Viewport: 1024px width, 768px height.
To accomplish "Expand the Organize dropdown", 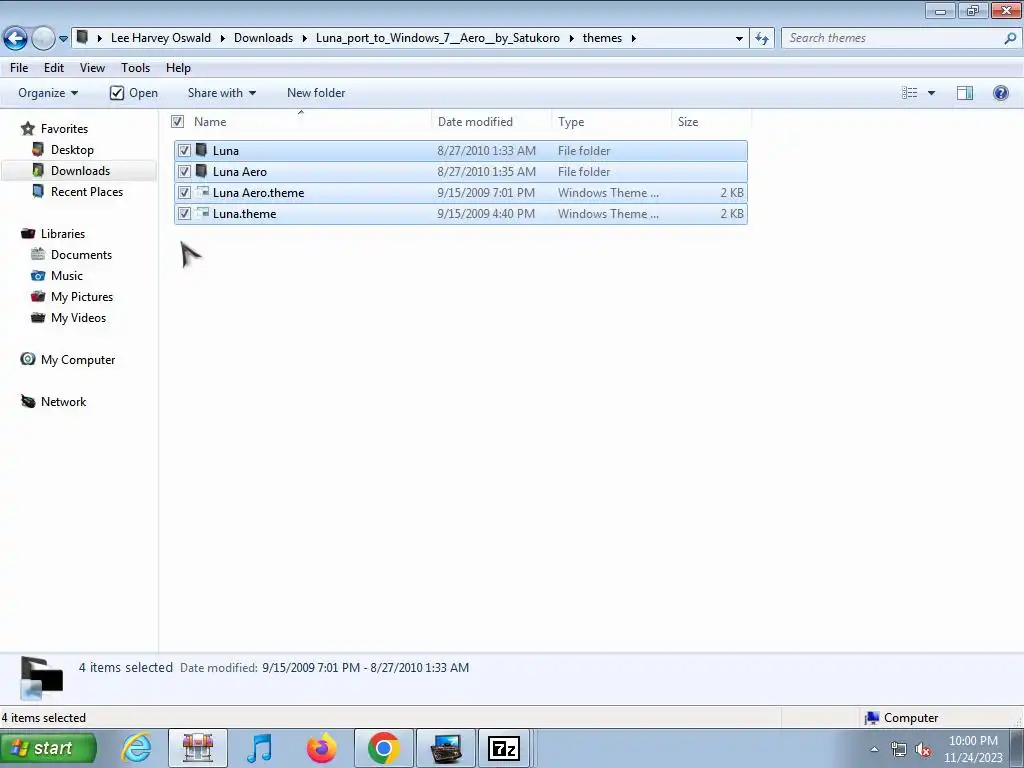I will (48, 93).
